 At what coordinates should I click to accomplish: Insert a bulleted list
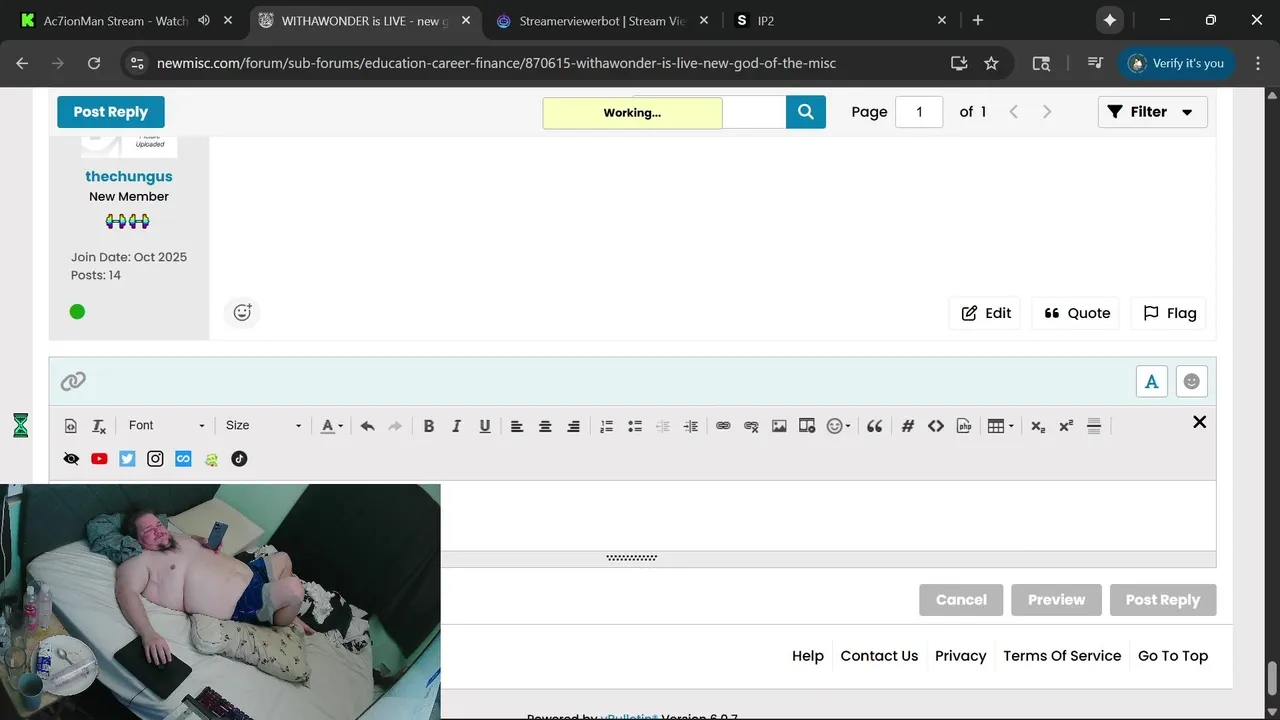[x=634, y=426]
